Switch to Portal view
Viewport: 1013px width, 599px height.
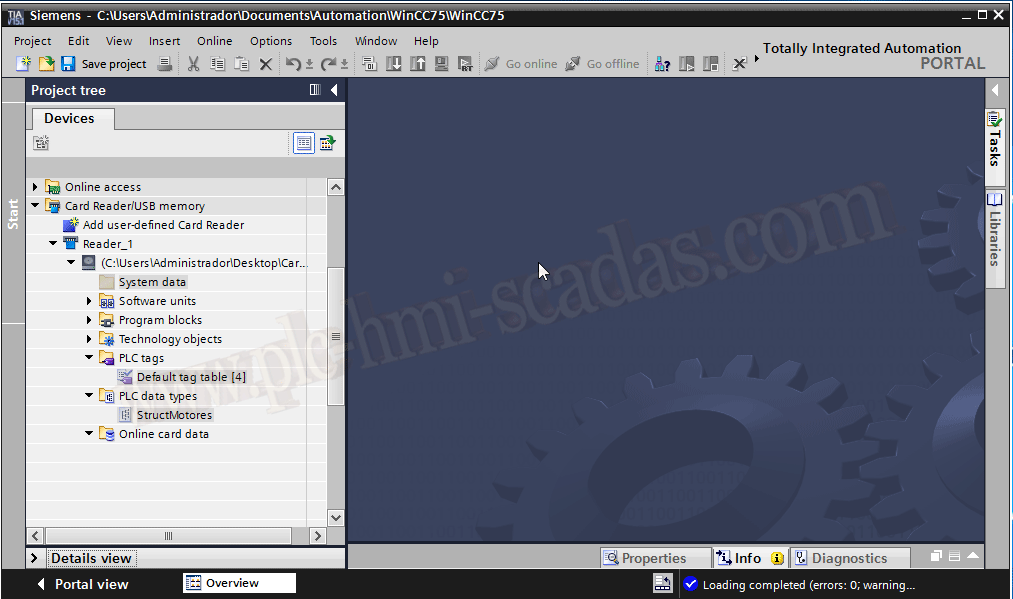[82, 584]
